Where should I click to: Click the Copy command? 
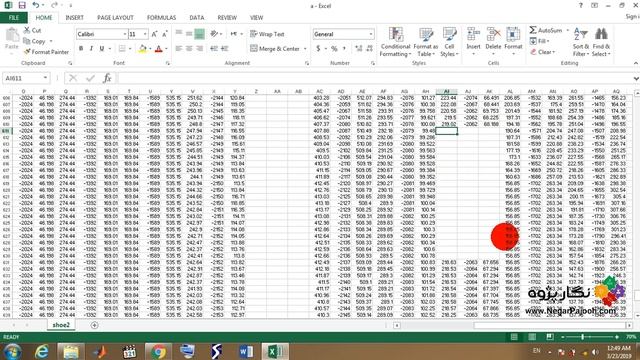coord(34,41)
